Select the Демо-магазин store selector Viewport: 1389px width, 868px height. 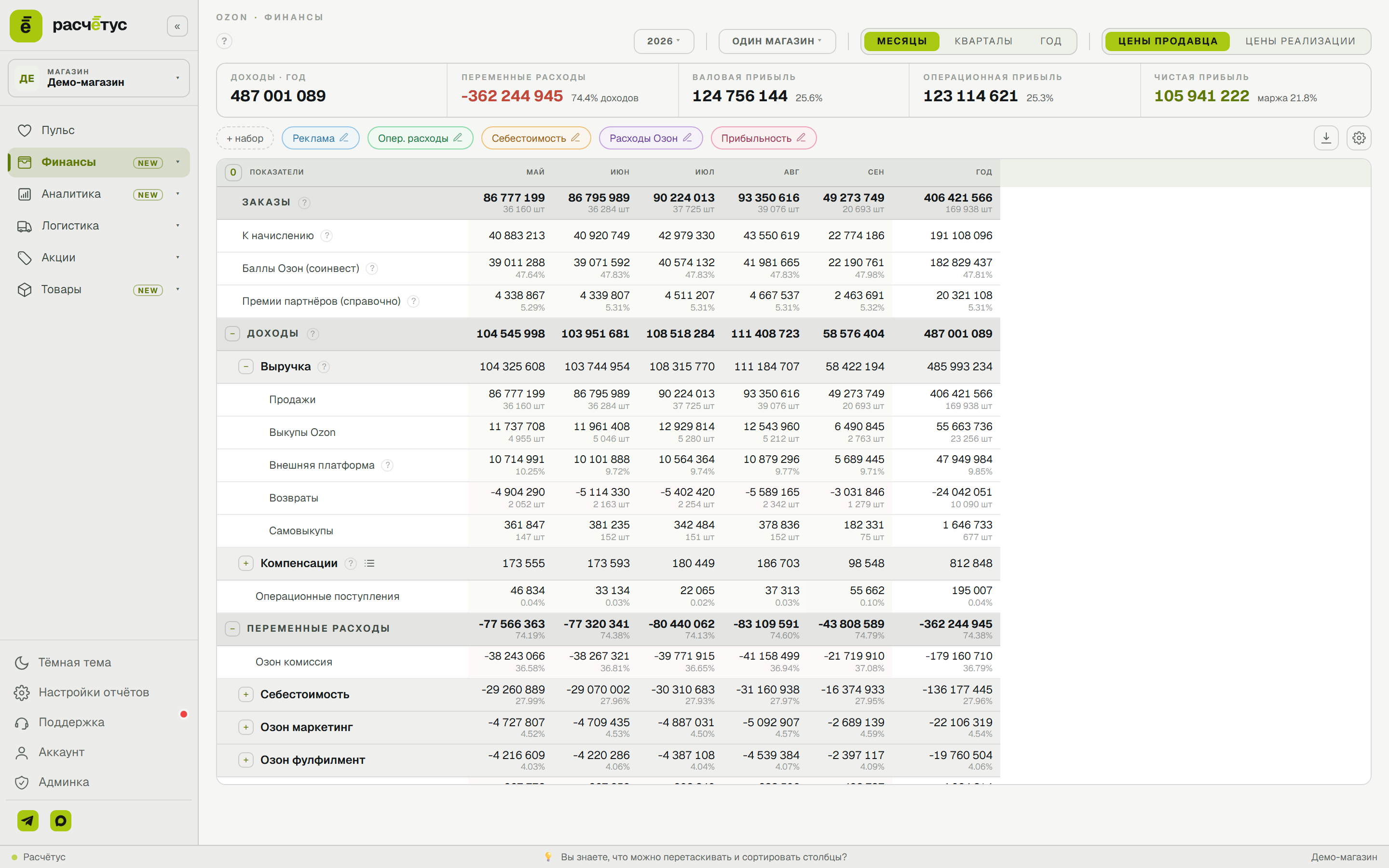pyautogui.click(x=99, y=78)
